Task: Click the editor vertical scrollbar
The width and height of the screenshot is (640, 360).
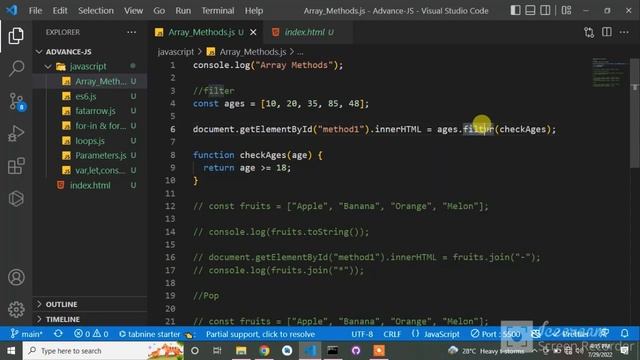Action: [x=635, y=112]
